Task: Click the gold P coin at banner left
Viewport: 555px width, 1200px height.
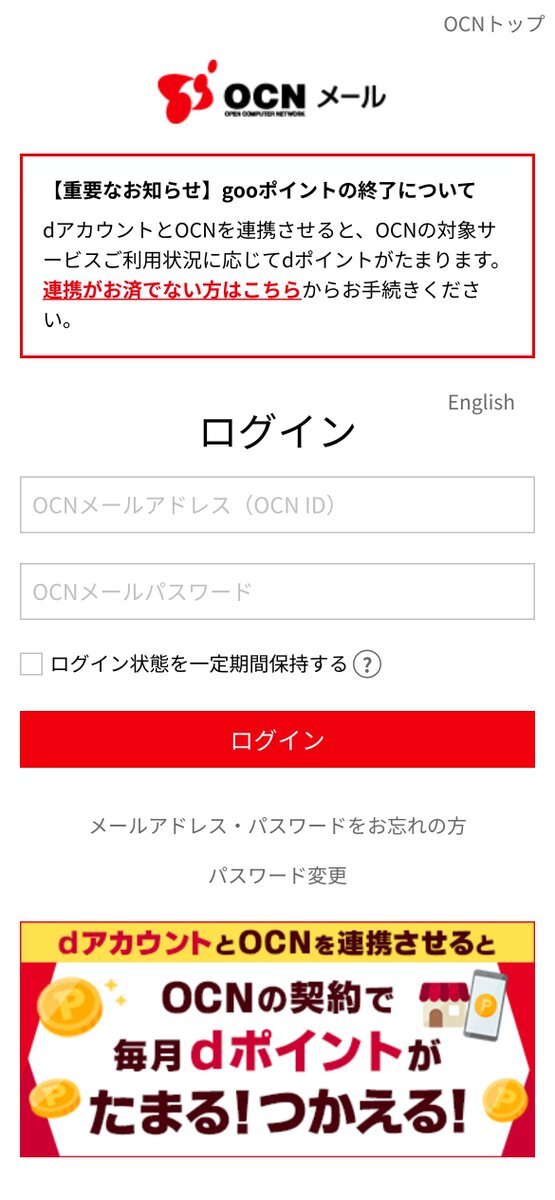Action: coord(70,1005)
